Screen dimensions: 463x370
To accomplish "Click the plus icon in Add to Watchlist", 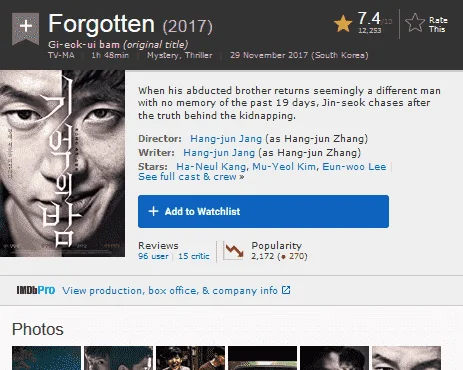I will click(x=153, y=211).
